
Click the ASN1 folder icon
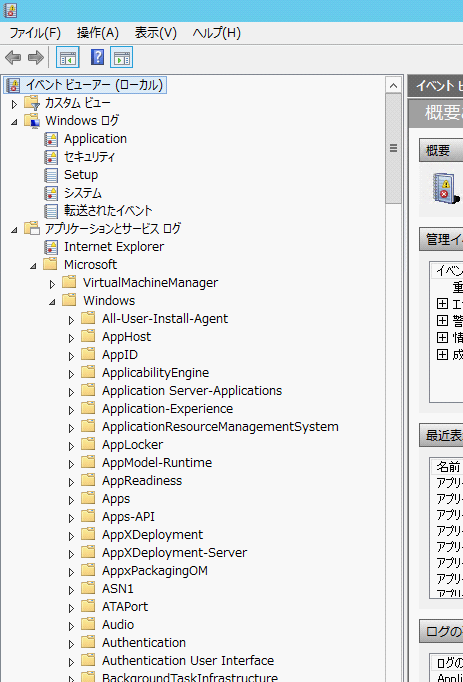88,588
